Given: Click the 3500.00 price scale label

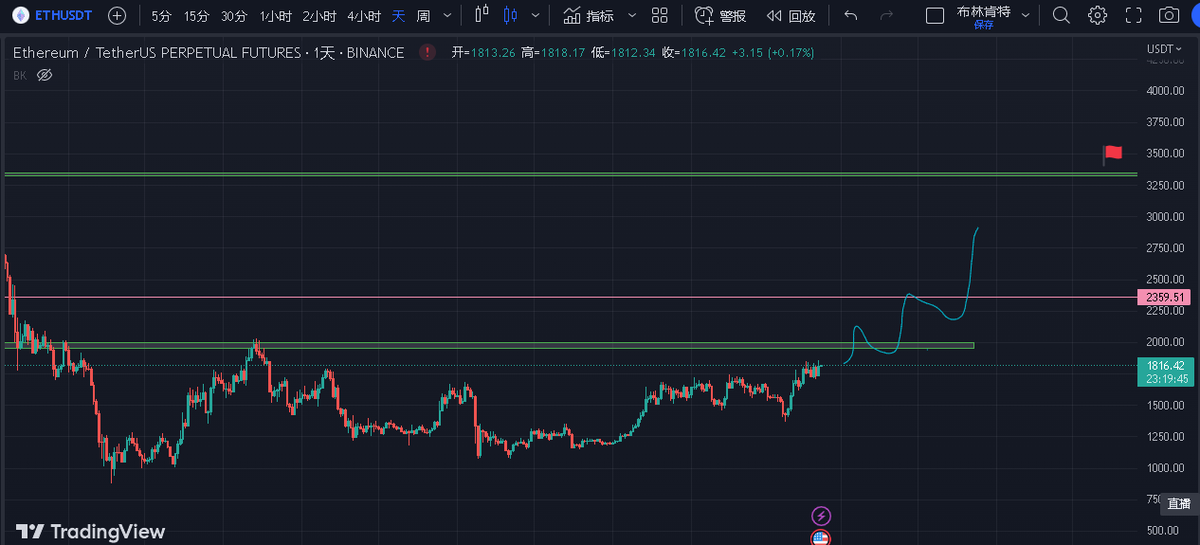Looking at the screenshot, I should 1165,154.
